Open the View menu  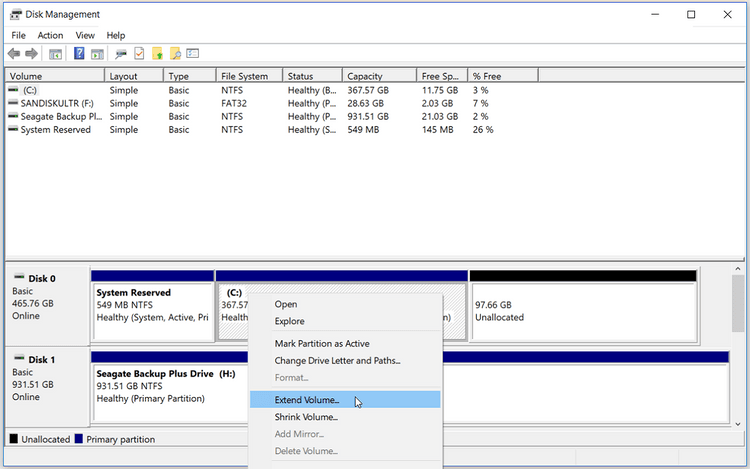(85, 35)
